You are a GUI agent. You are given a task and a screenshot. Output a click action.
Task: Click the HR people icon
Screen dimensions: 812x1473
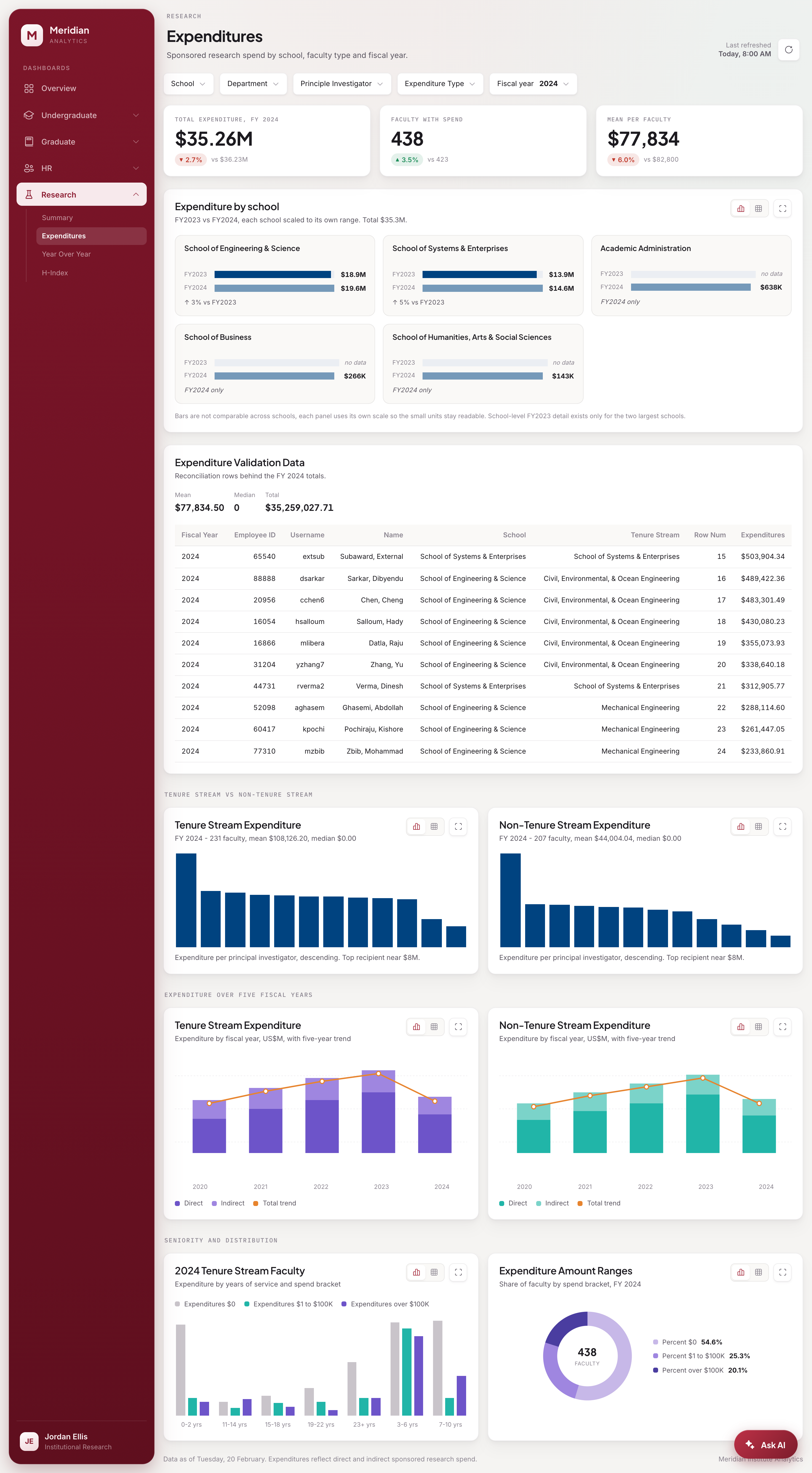[x=29, y=168]
